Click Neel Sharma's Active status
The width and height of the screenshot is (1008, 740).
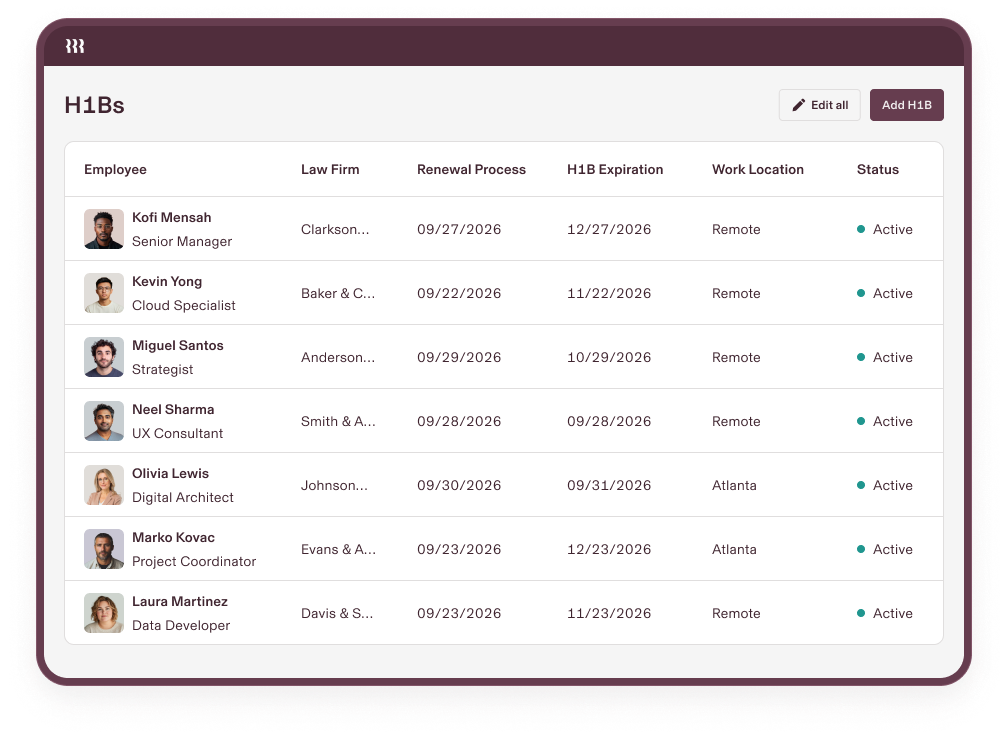885,421
